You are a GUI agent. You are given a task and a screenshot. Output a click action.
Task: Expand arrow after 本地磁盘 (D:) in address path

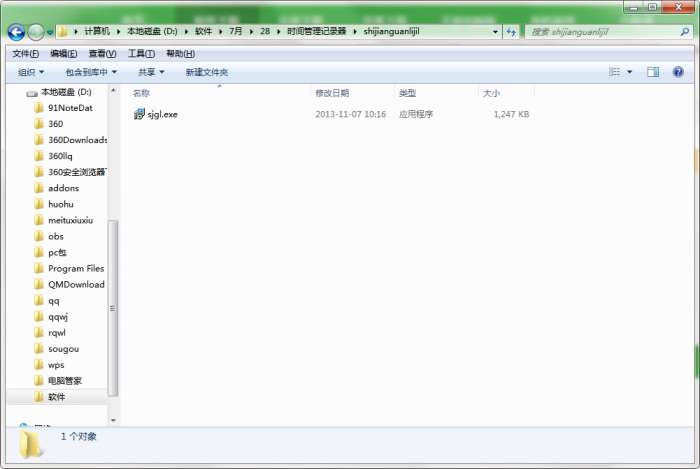(x=186, y=31)
